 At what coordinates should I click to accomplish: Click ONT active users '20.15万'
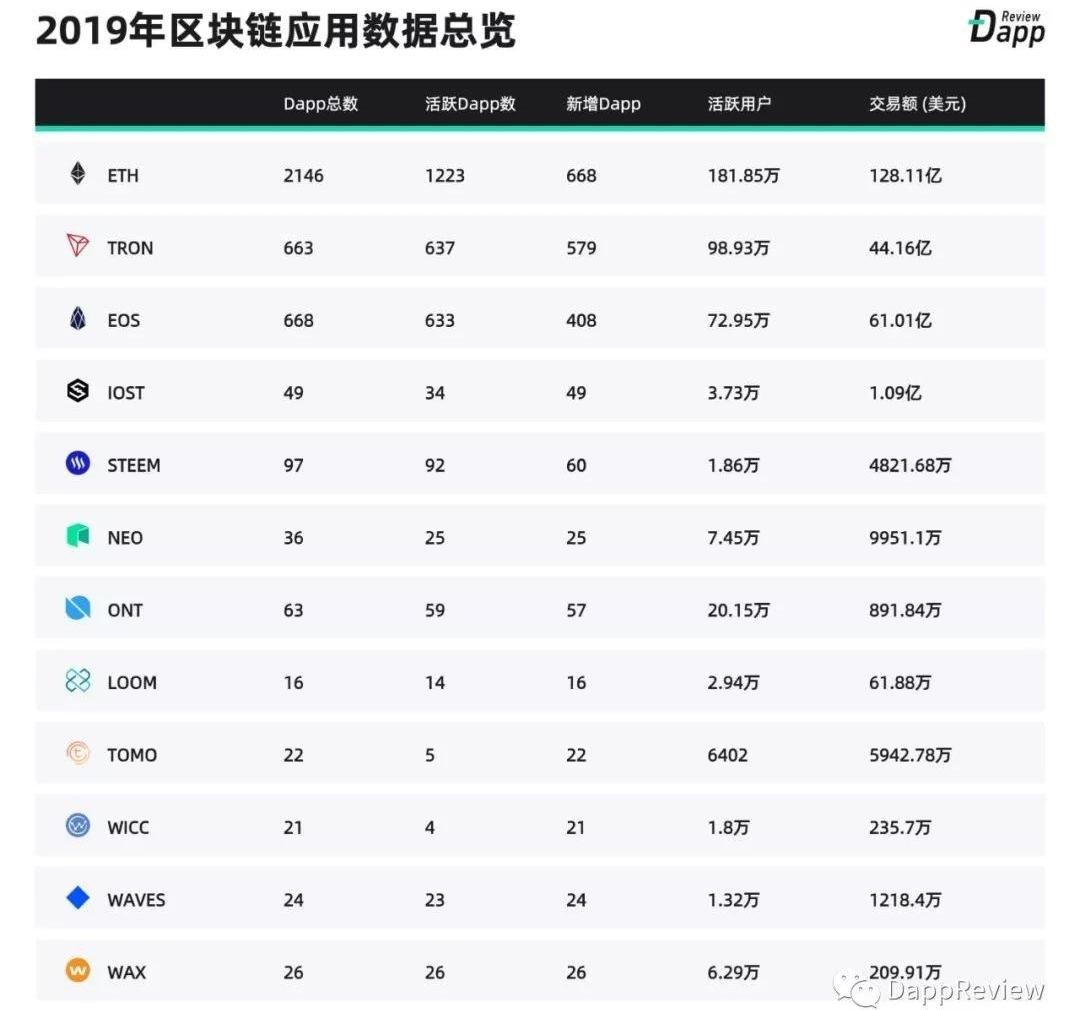[738, 610]
